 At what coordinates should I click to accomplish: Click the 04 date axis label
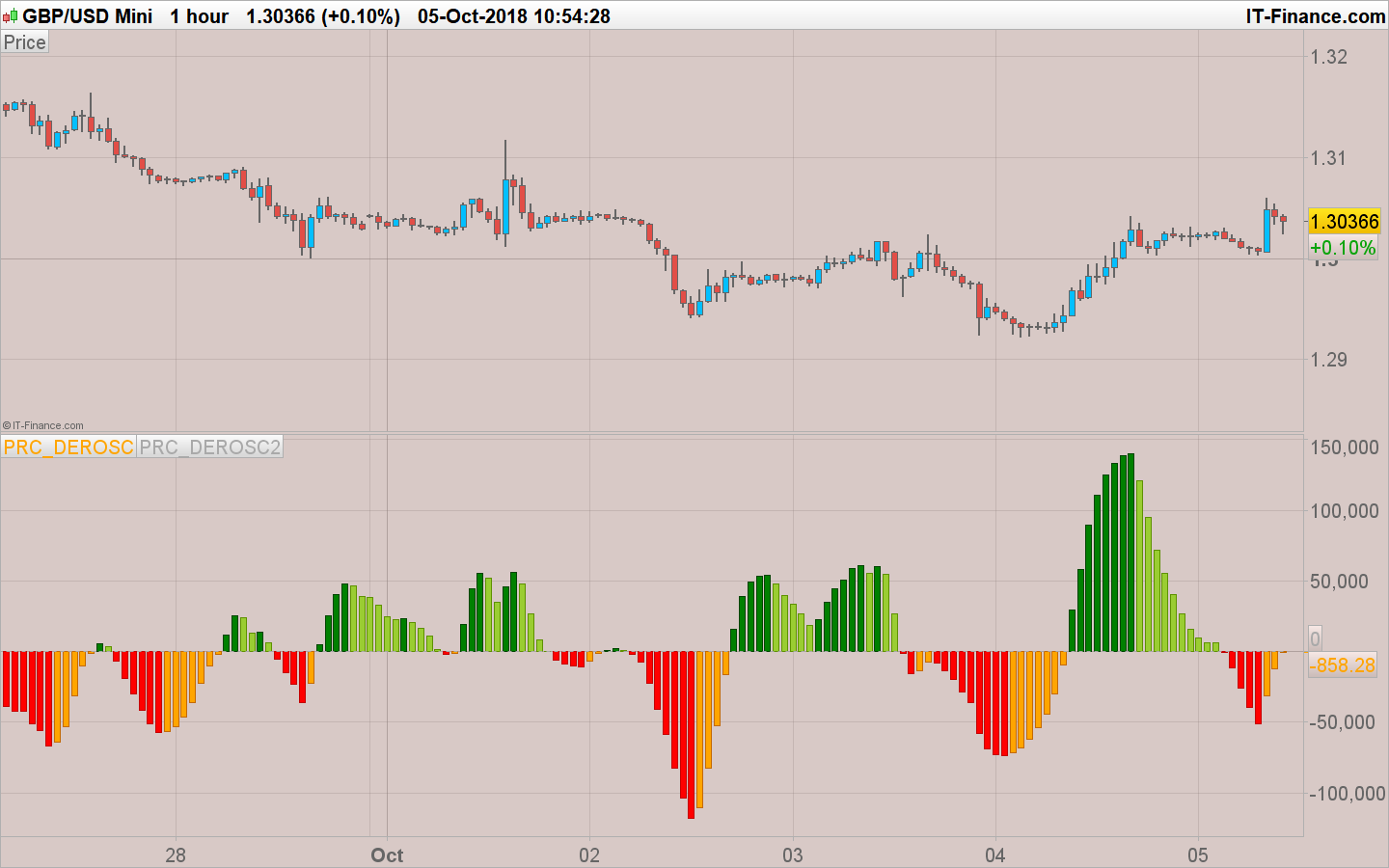[995, 854]
